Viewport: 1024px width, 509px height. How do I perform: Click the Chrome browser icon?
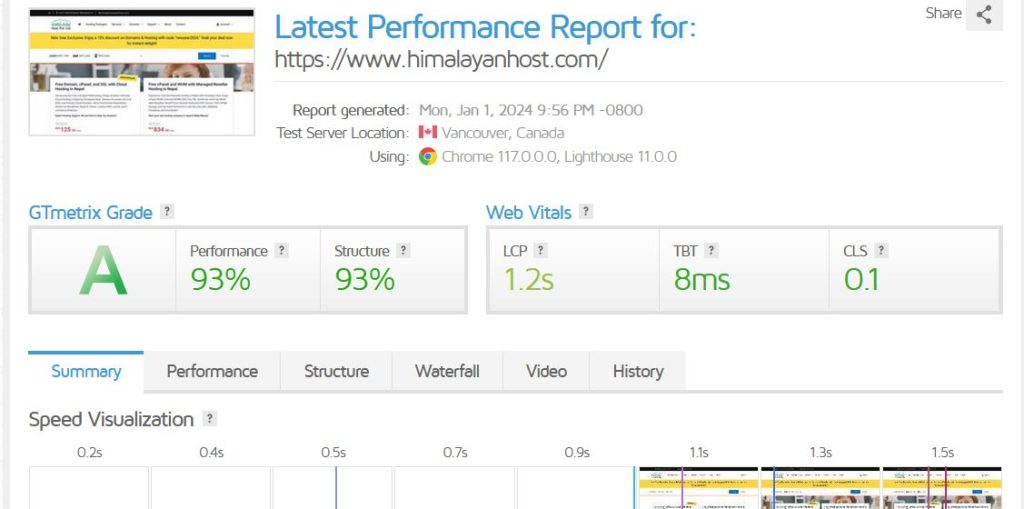coord(428,156)
